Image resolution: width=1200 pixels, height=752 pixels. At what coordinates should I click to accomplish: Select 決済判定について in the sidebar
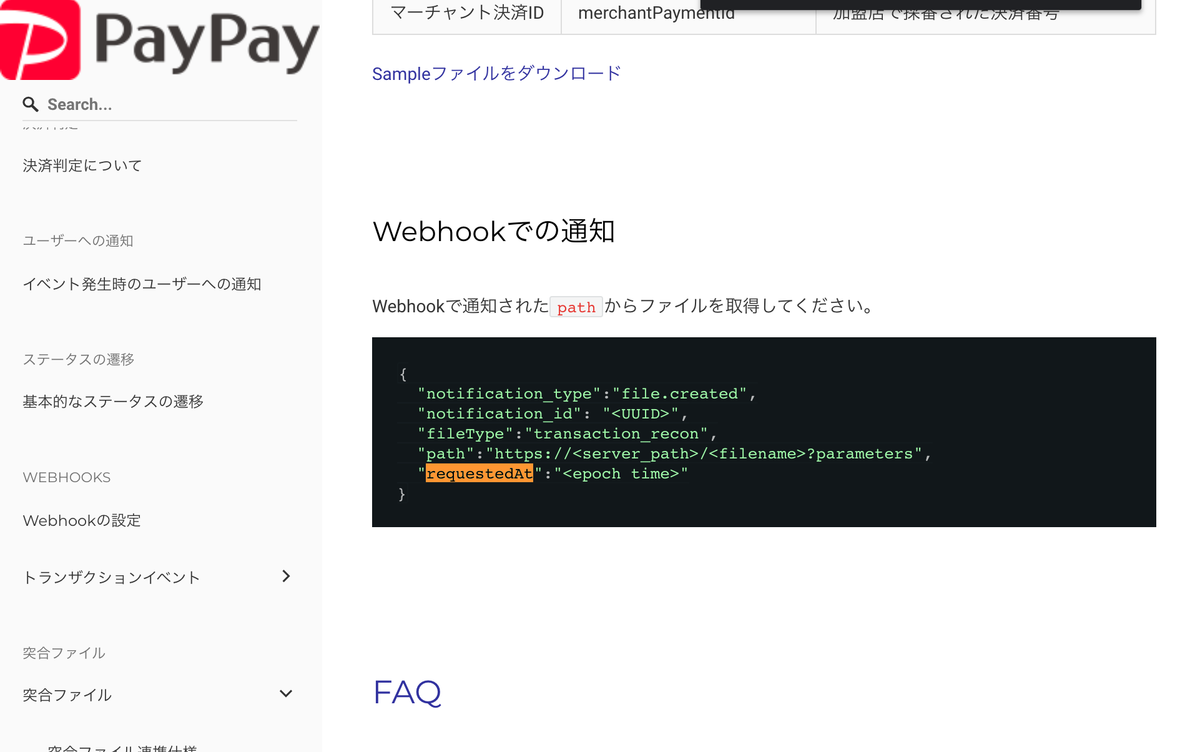[x=82, y=164]
